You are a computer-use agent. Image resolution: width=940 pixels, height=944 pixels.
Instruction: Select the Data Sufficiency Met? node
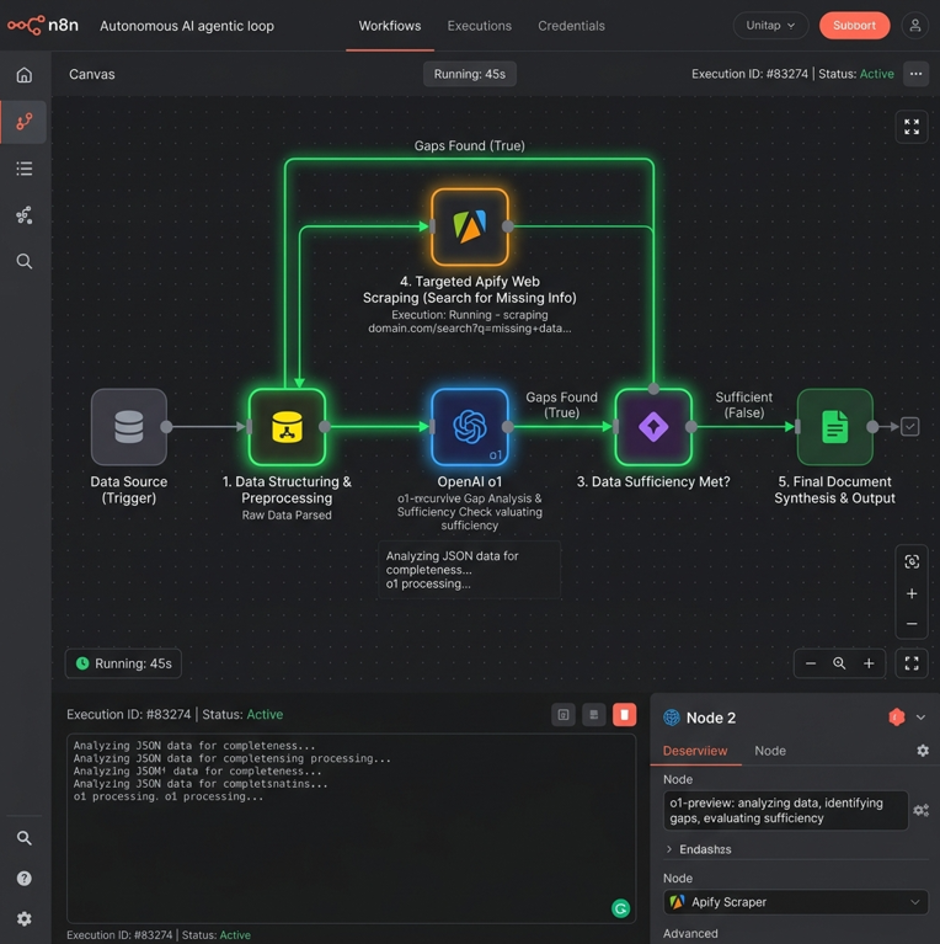click(653, 427)
